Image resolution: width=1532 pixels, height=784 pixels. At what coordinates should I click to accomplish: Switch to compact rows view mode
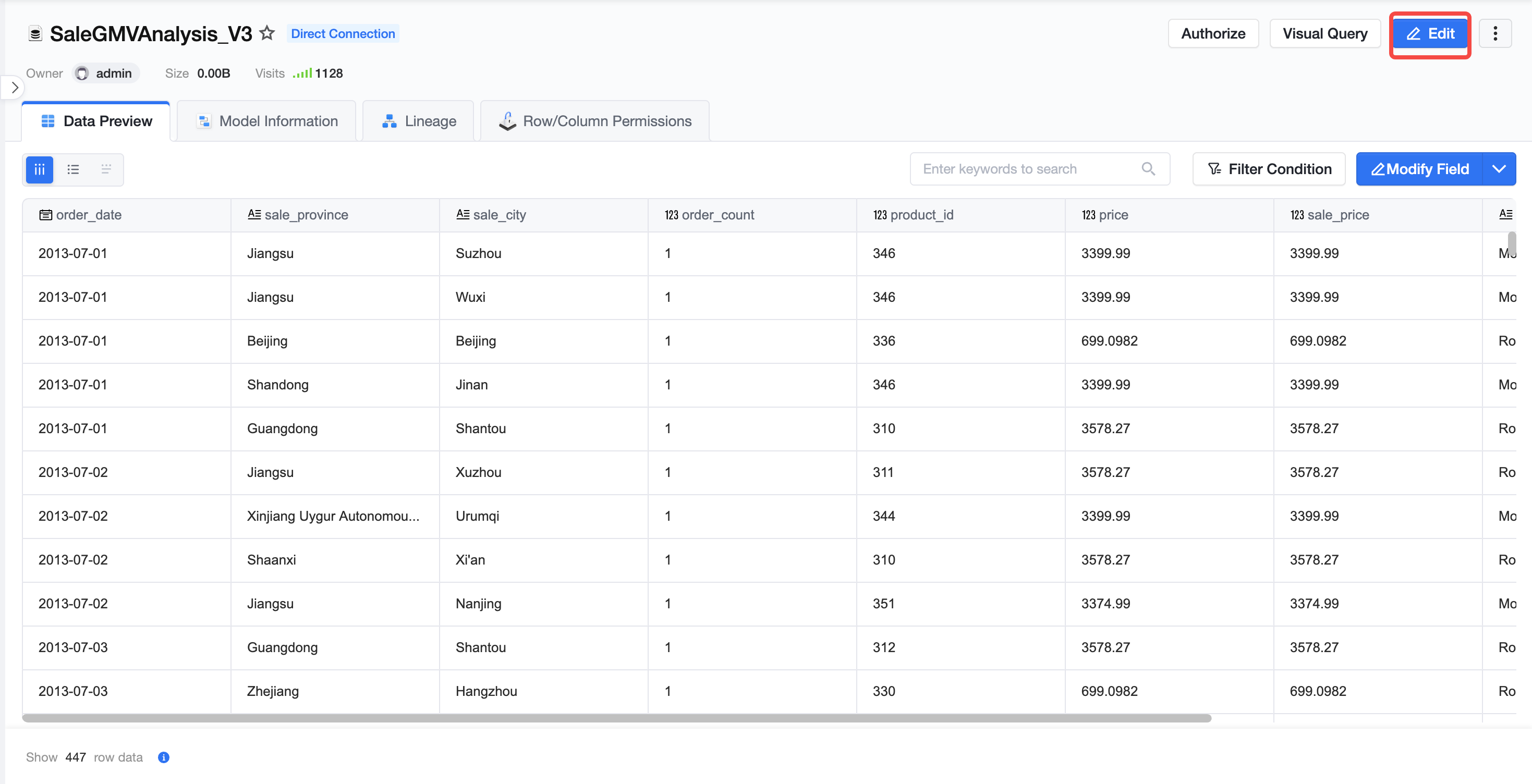pos(106,169)
